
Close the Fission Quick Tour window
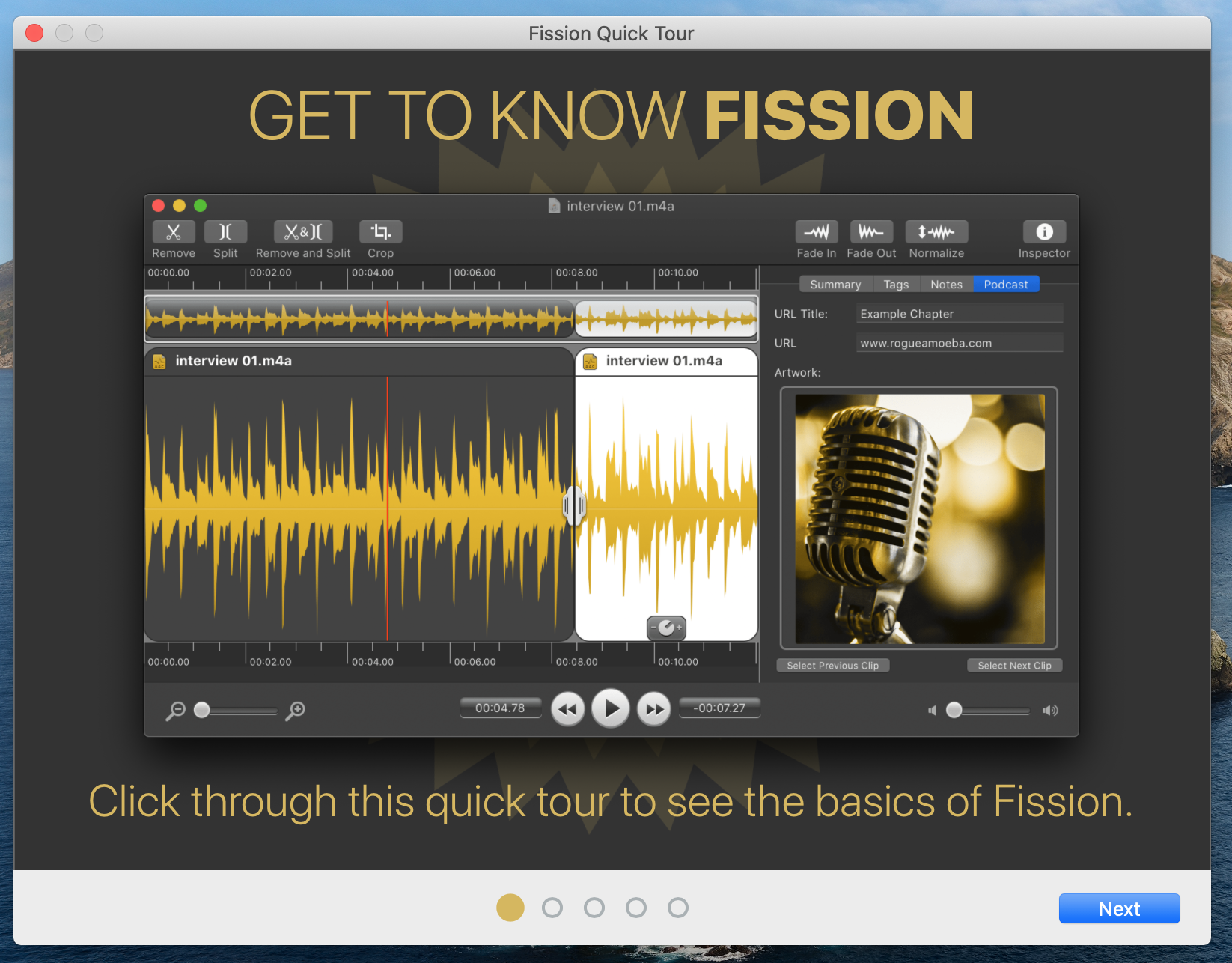[x=34, y=33]
